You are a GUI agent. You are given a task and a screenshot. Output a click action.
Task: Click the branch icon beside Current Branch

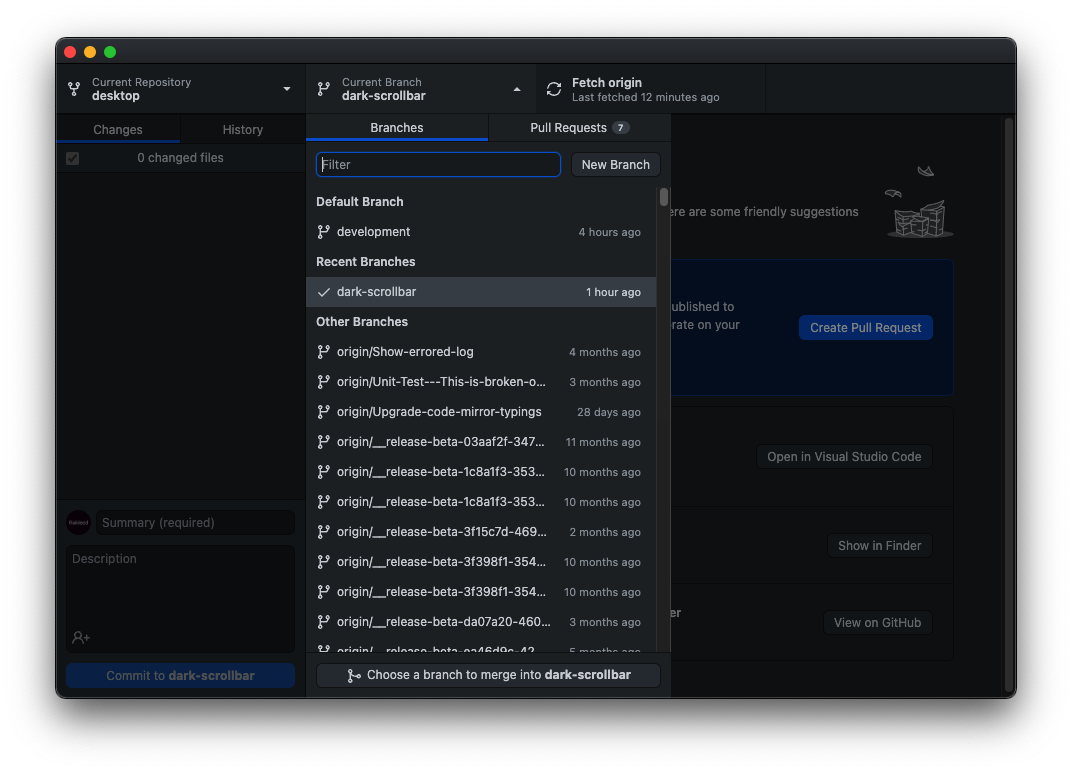pos(323,89)
